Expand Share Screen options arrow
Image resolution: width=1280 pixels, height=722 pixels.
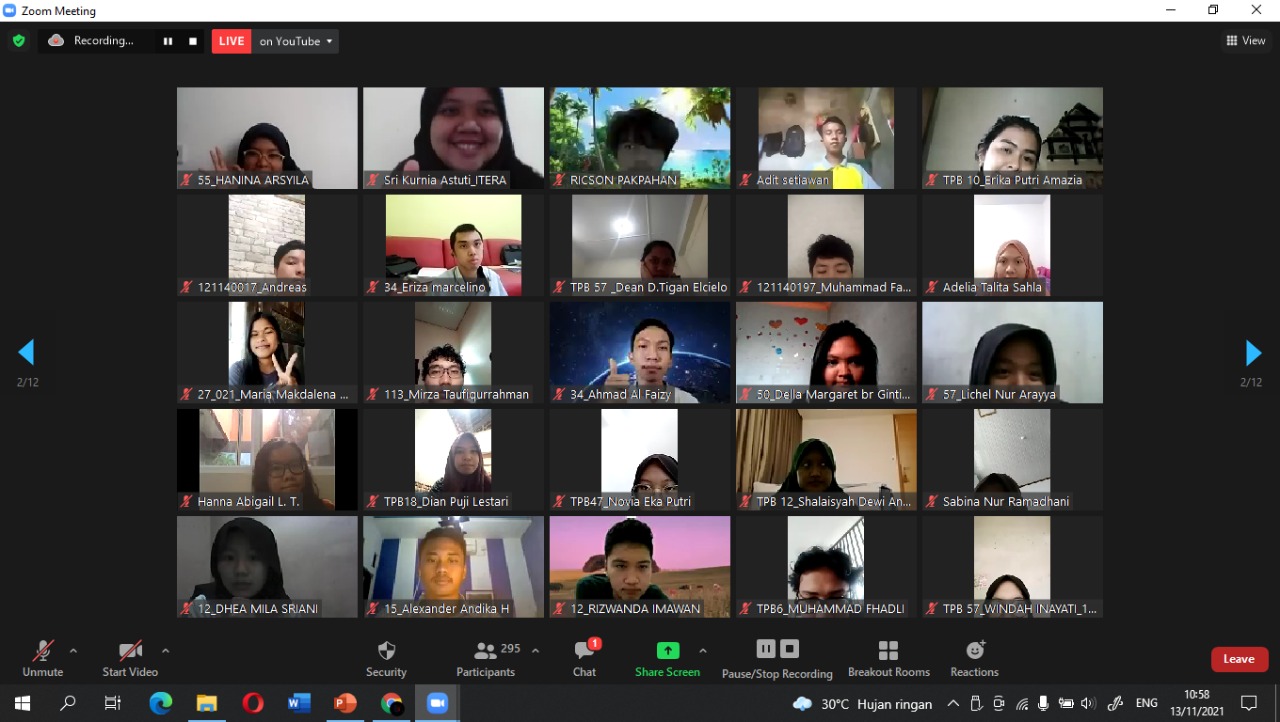(x=702, y=651)
